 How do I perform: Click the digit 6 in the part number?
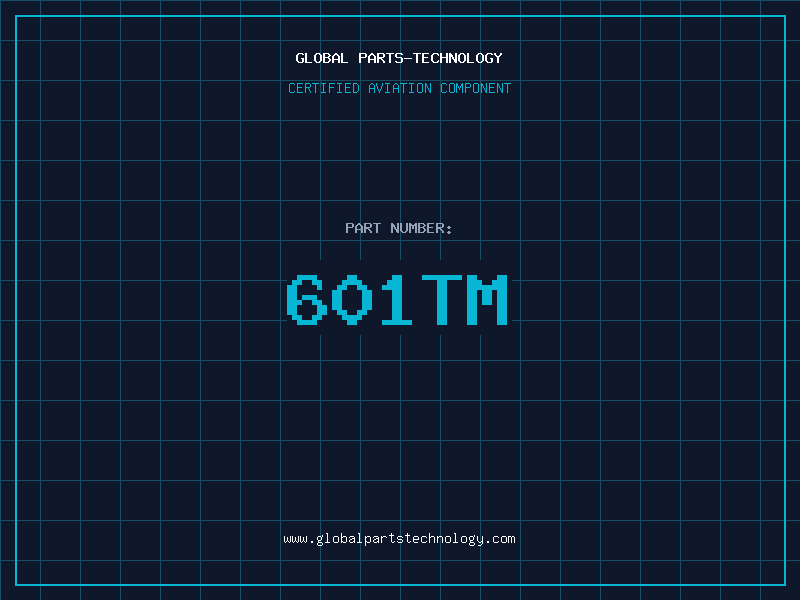point(307,300)
